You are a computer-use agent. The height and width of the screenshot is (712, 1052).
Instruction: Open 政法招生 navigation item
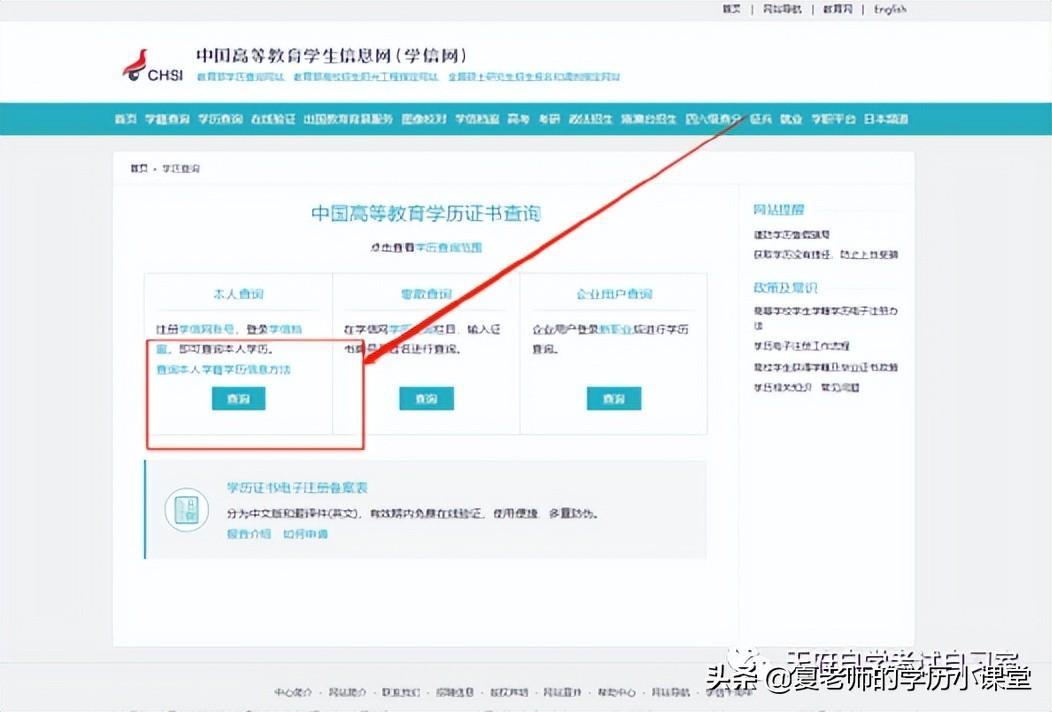(x=590, y=119)
